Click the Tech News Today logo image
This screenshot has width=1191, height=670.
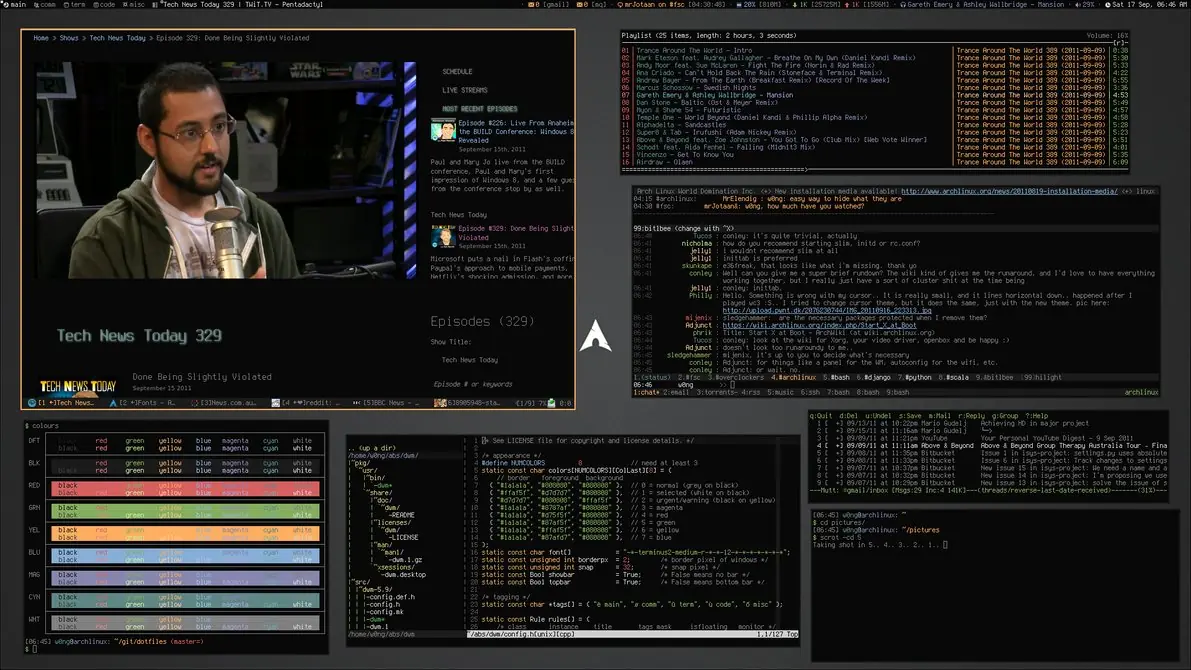coord(77,387)
